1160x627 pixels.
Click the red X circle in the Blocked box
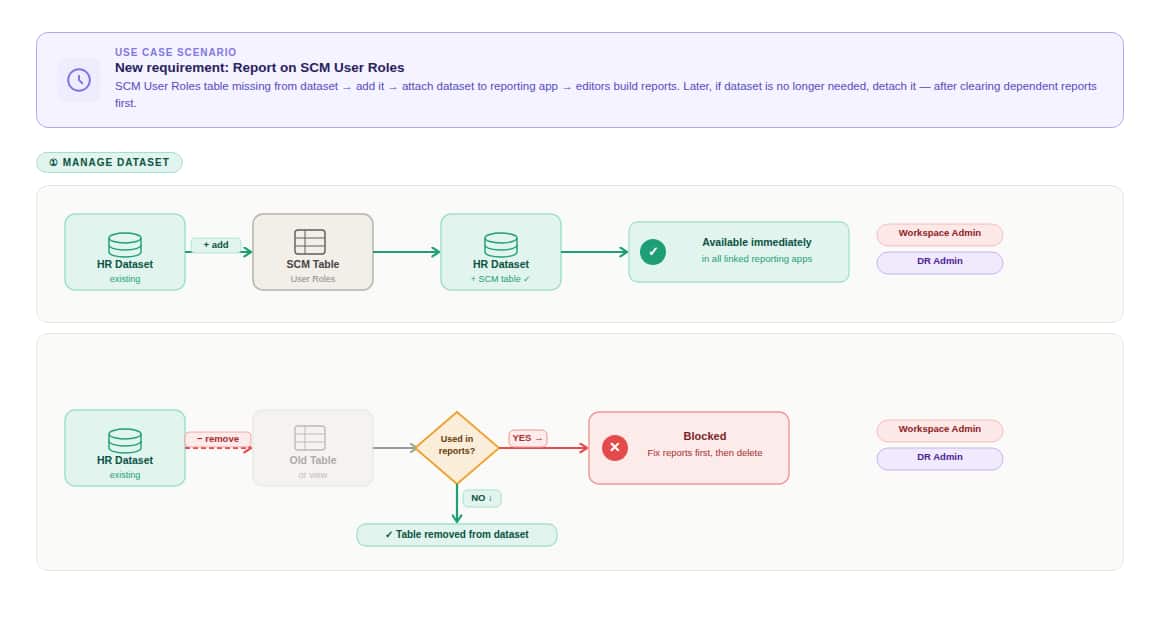[x=615, y=447]
